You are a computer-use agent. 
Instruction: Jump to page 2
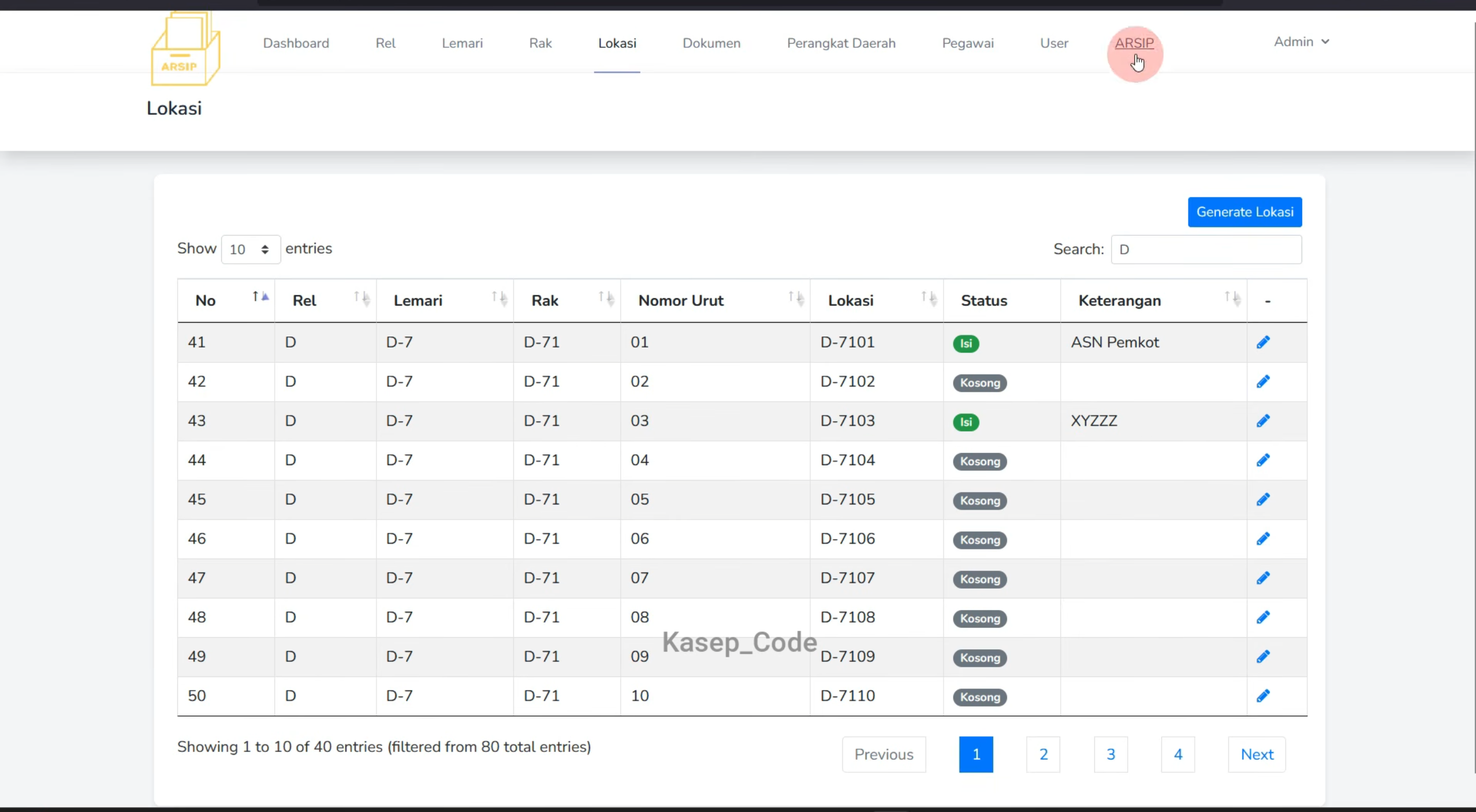pos(1043,754)
